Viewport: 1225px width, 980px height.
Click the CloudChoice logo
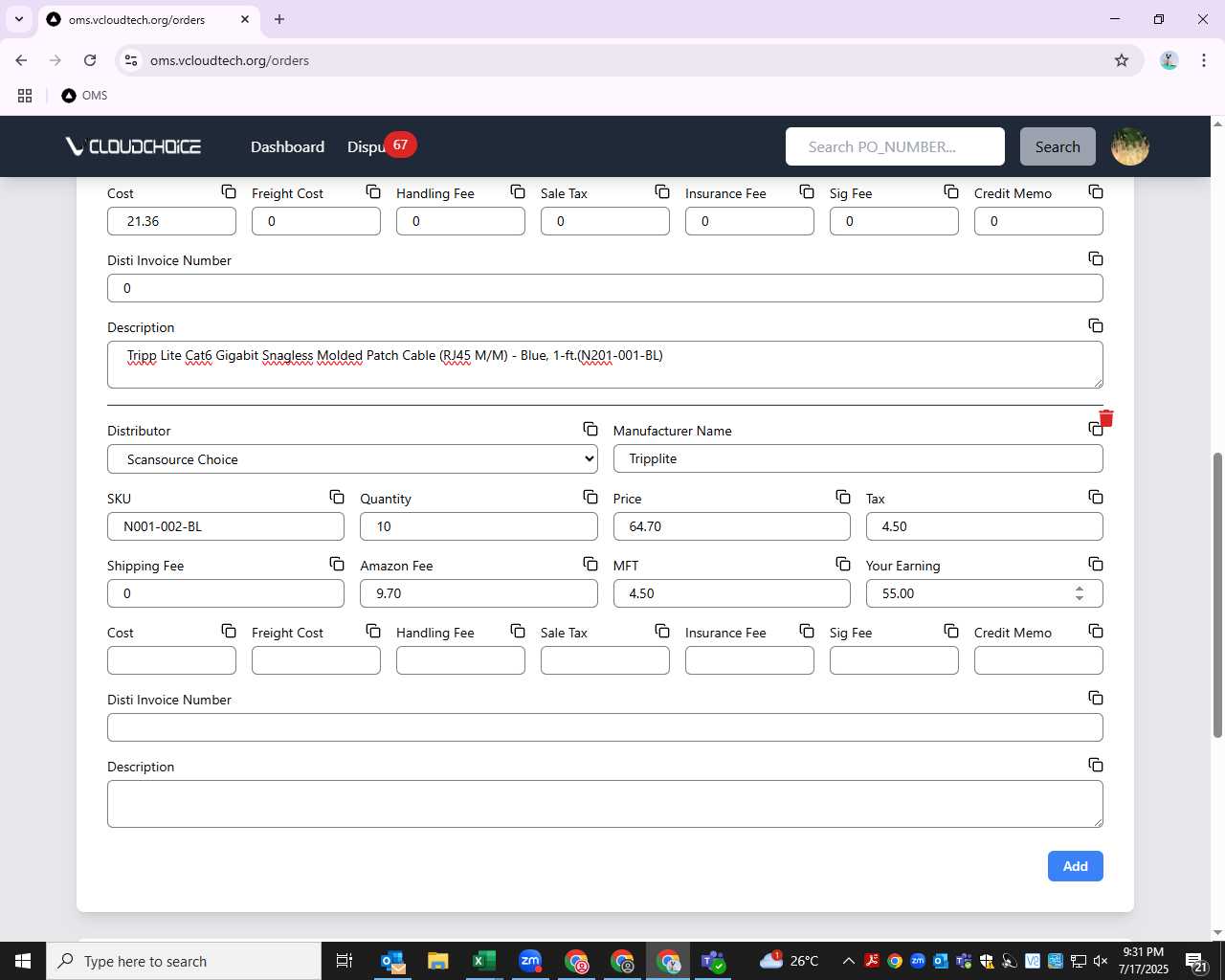133,146
